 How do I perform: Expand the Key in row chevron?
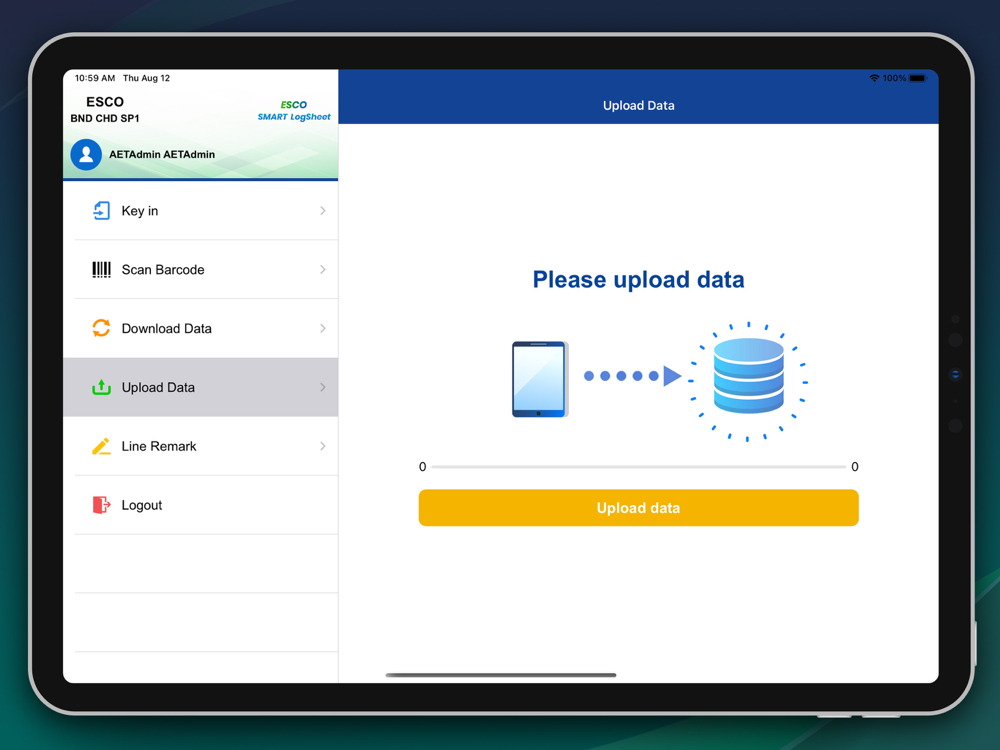point(323,210)
